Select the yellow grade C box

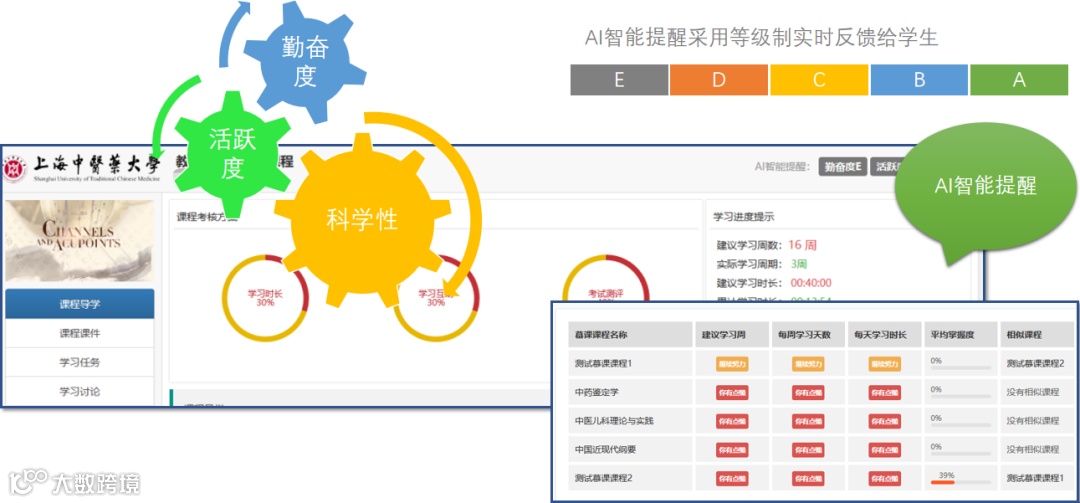pos(819,80)
